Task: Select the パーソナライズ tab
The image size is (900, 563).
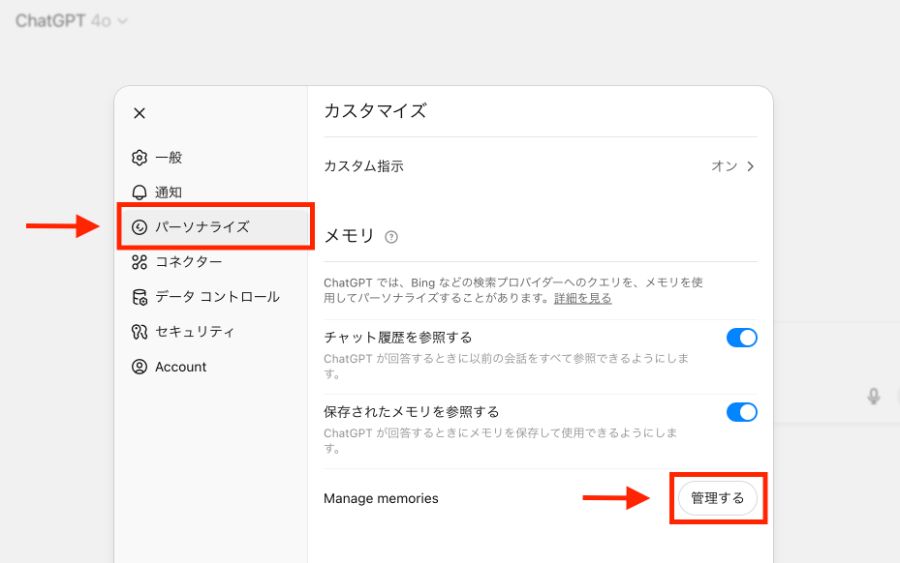Action: coord(215,227)
